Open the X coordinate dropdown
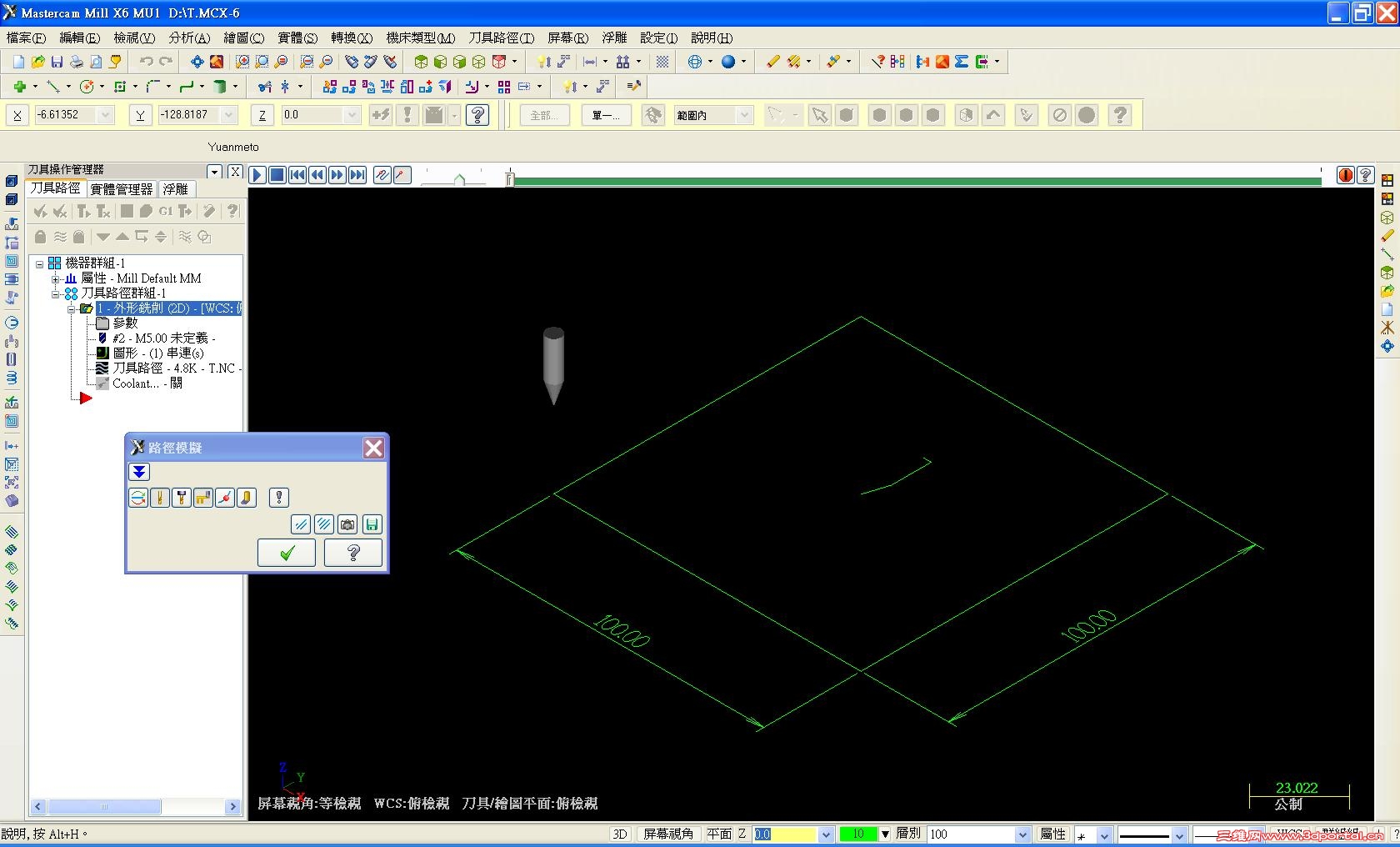1400x847 pixels. [x=105, y=115]
